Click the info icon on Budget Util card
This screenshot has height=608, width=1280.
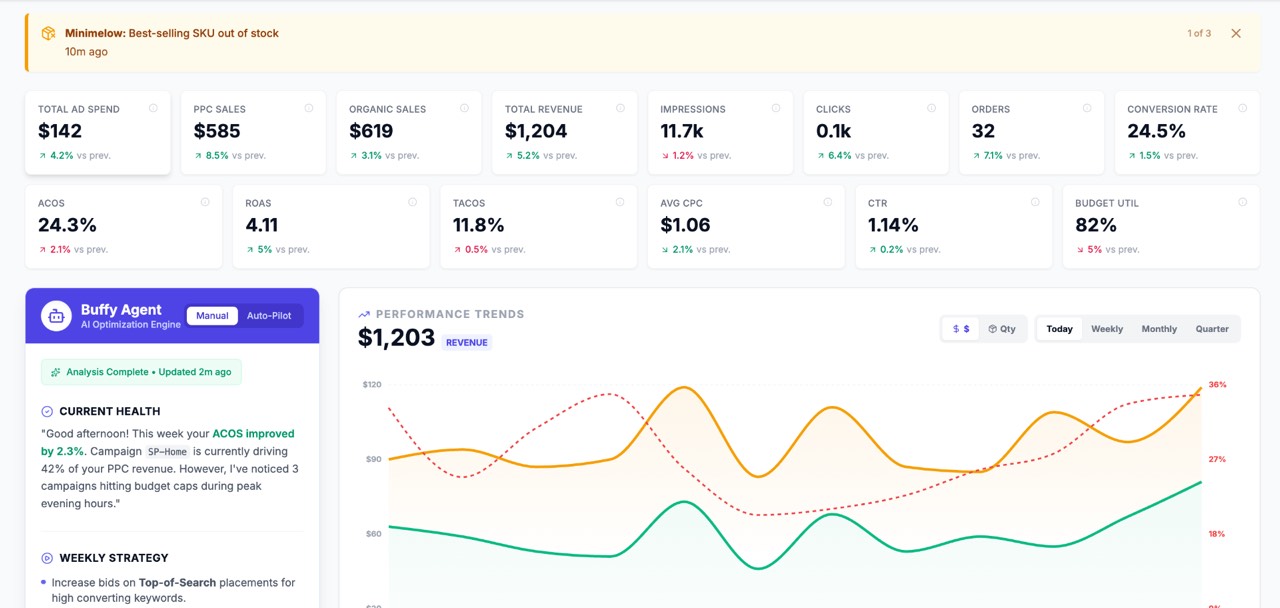point(1243,201)
